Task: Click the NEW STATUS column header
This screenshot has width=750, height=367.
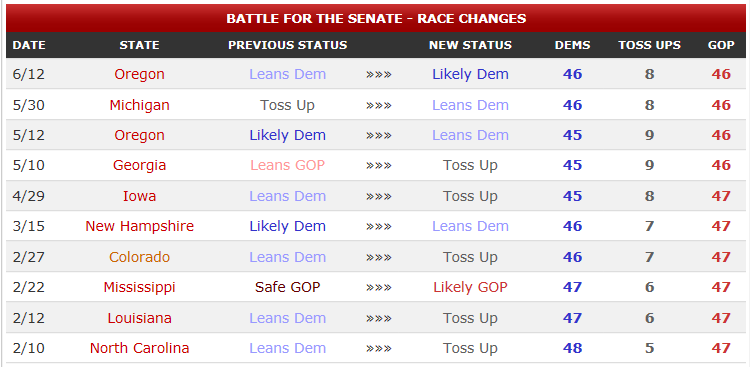Action: tap(470, 45)
